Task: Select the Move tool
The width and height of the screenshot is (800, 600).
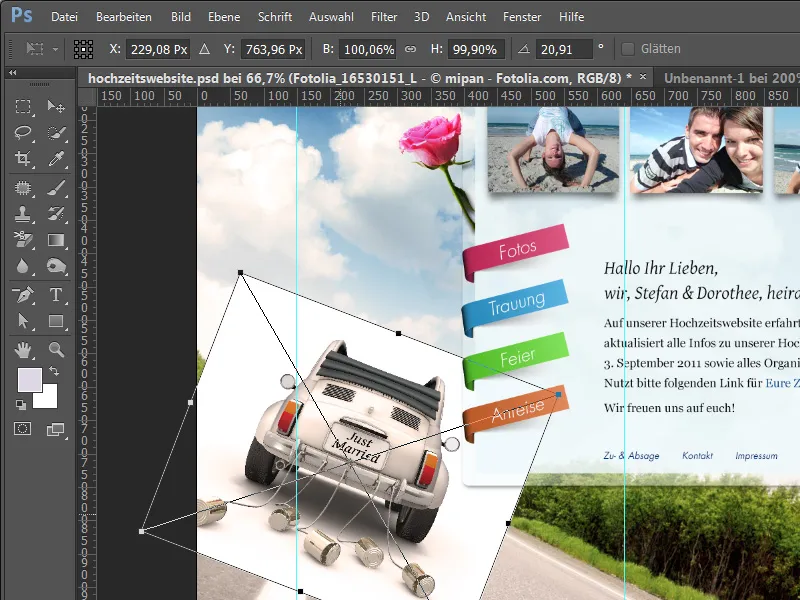Action: 56,106
